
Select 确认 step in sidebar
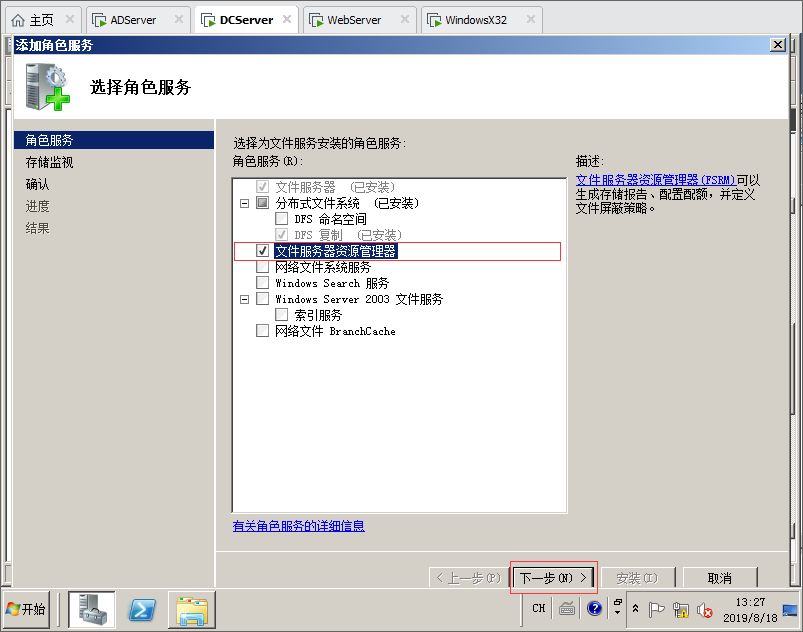pyautogui.click(x=37, y=184)
